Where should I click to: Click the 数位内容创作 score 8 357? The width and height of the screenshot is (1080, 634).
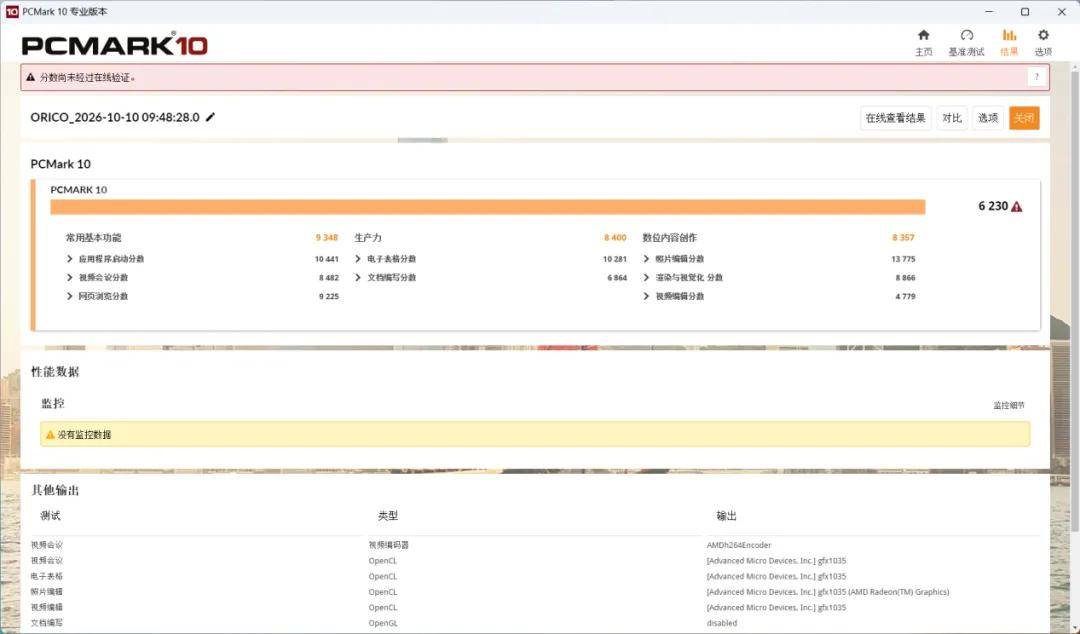tap(903, 238)
